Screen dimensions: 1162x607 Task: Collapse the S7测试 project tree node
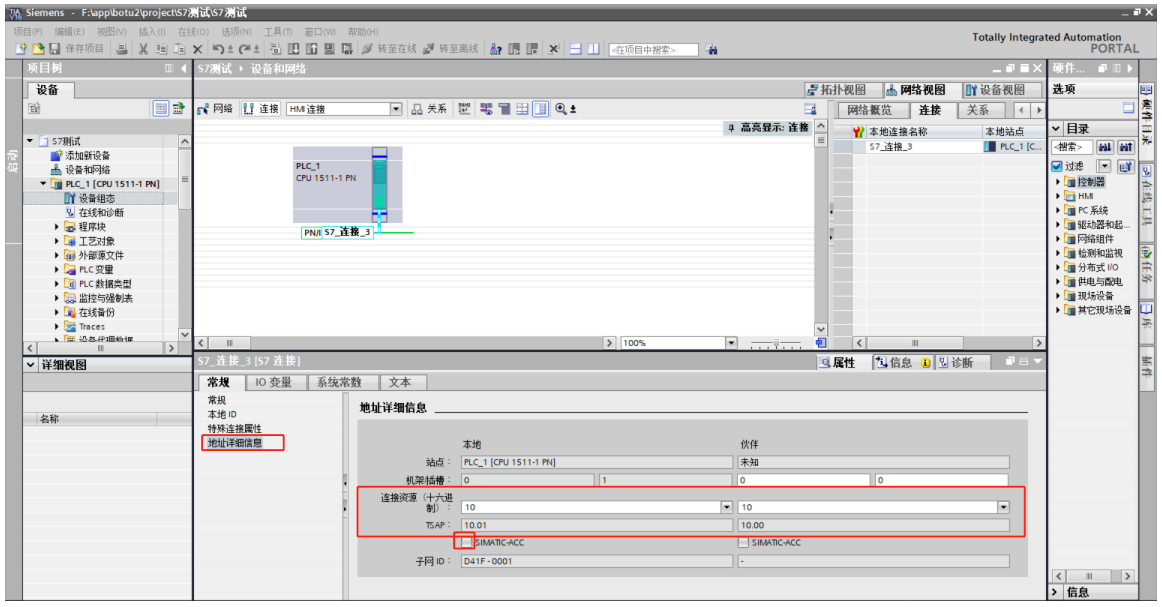point(30,141)
